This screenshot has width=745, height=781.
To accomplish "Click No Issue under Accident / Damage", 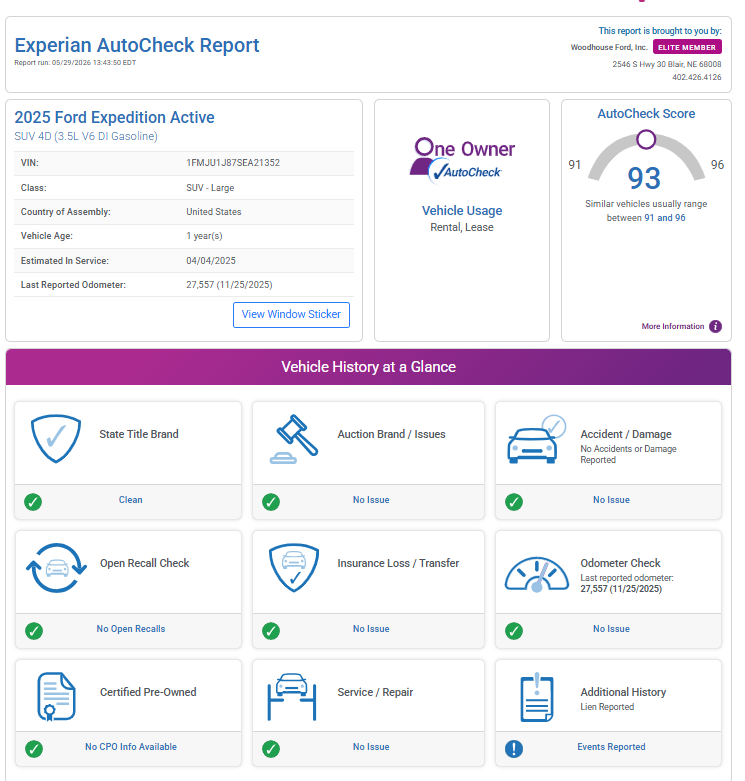I will click(611, 500).
